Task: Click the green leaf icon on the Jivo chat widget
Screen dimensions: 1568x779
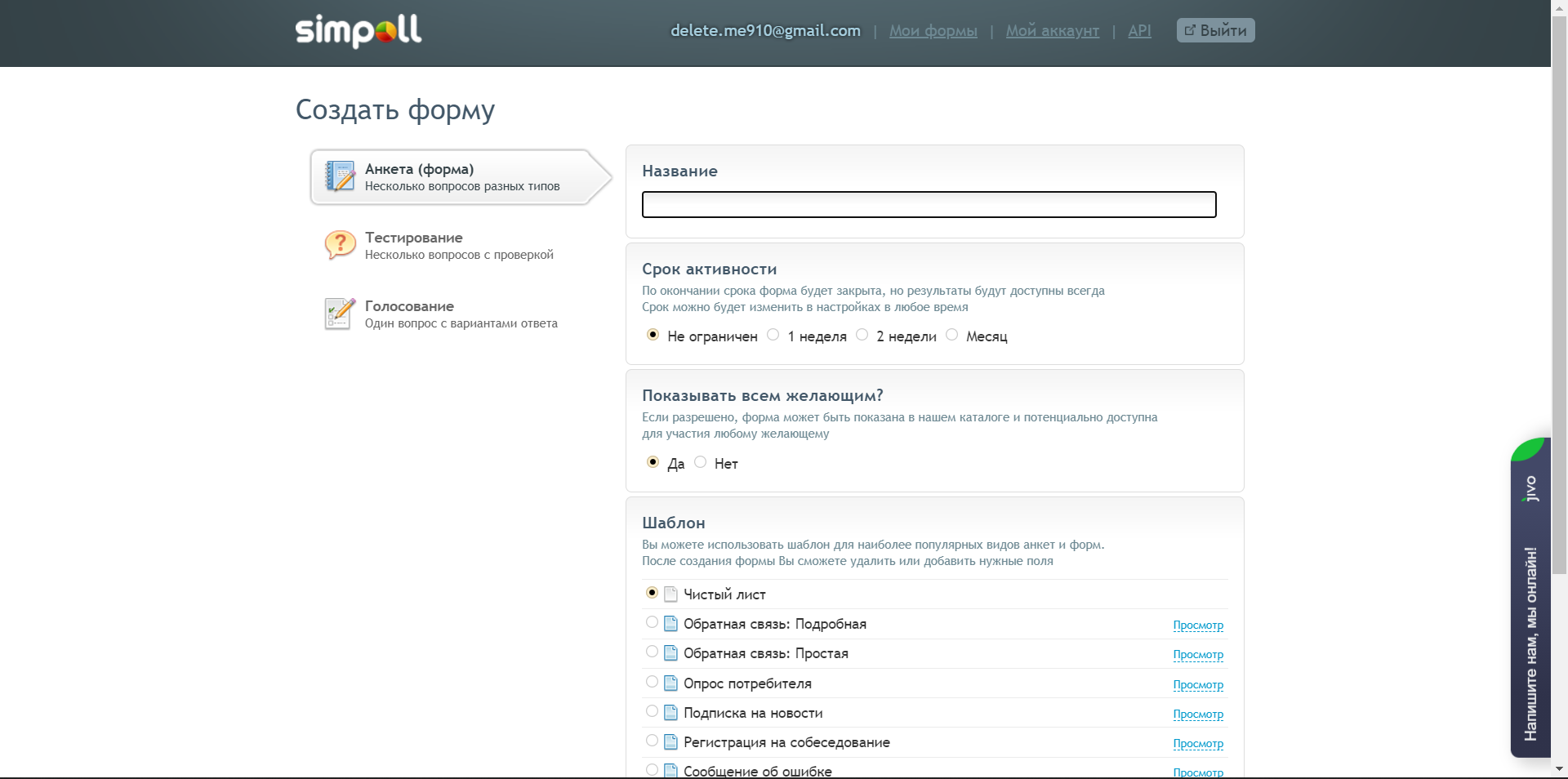Action: [x=1528, y=449]
